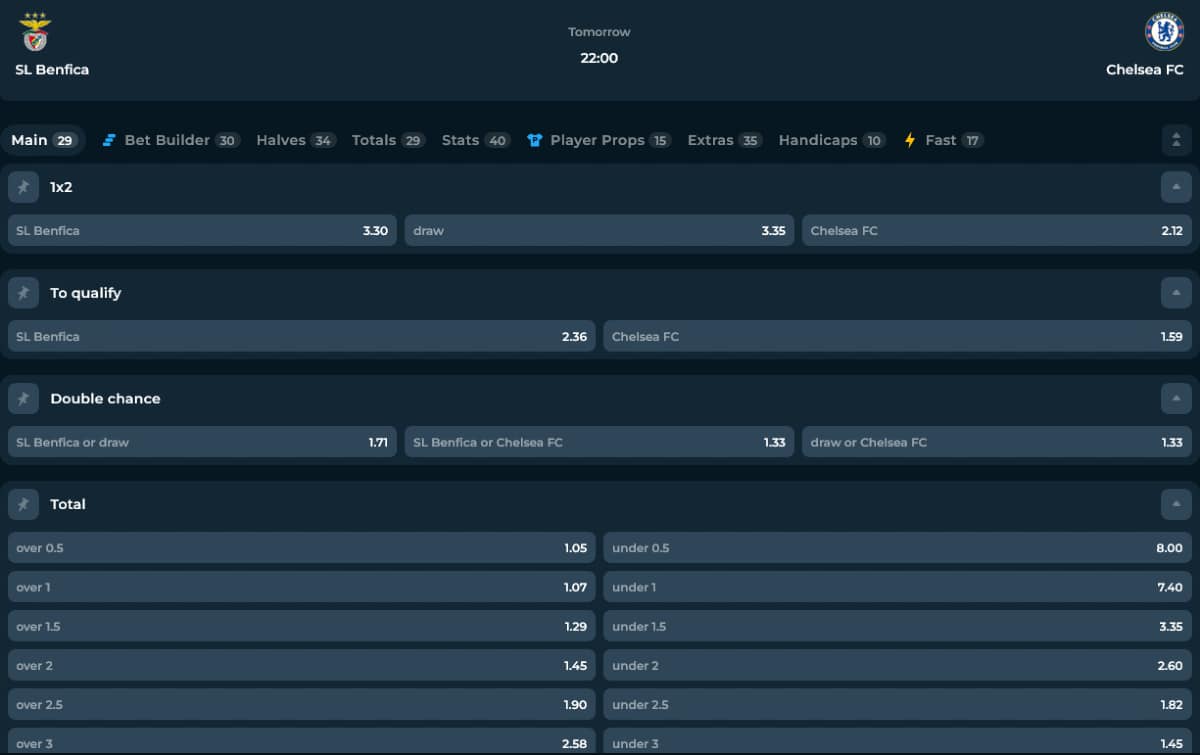Open the Fast markets tab
Image resolution: width=1200 pixels, height=755 pixels.
click(x=943, y=140)
